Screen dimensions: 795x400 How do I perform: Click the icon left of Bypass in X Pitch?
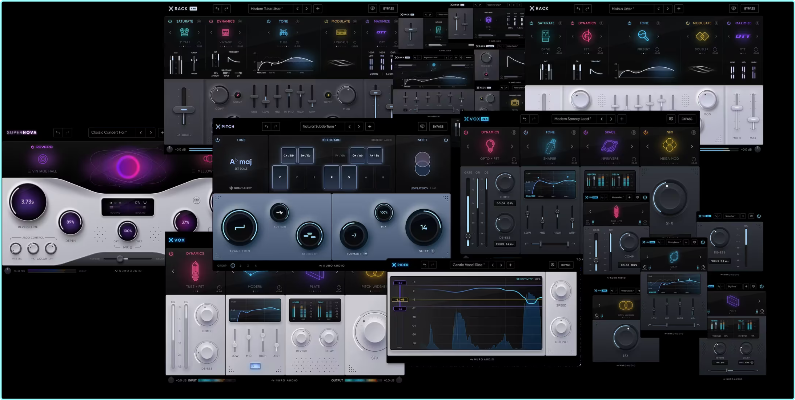tap(422, 126)
